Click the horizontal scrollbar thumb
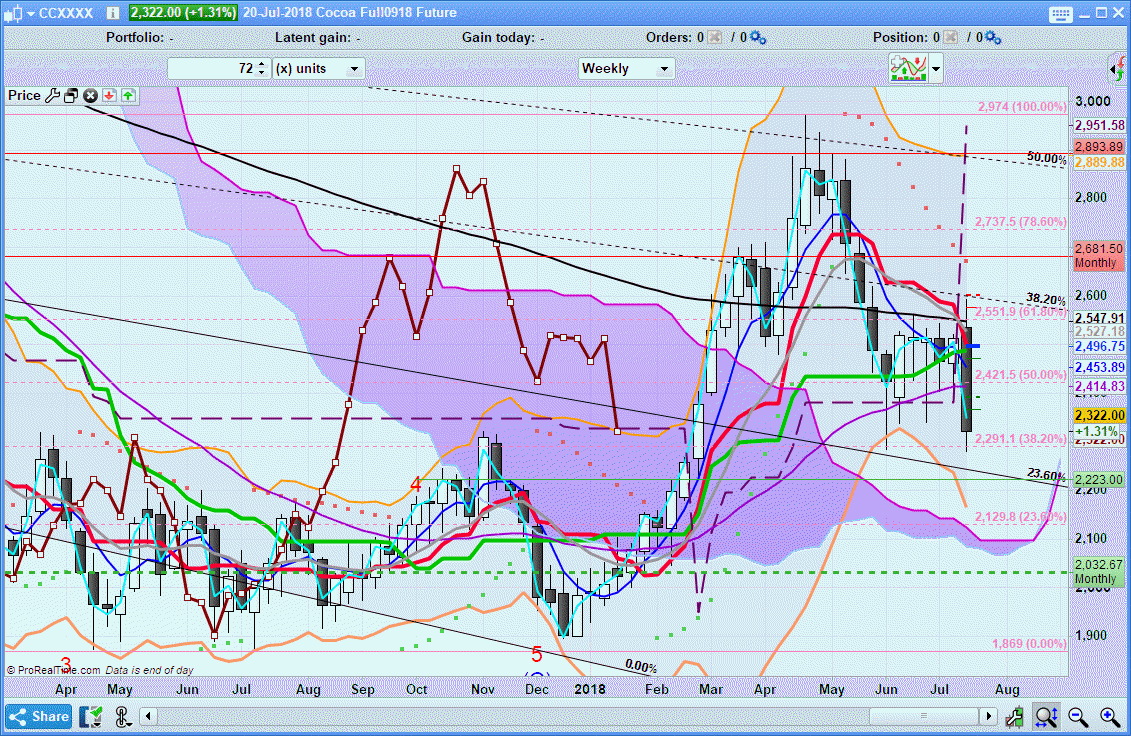The height and width of the screenshot is (736, 1131). (923, 717)
